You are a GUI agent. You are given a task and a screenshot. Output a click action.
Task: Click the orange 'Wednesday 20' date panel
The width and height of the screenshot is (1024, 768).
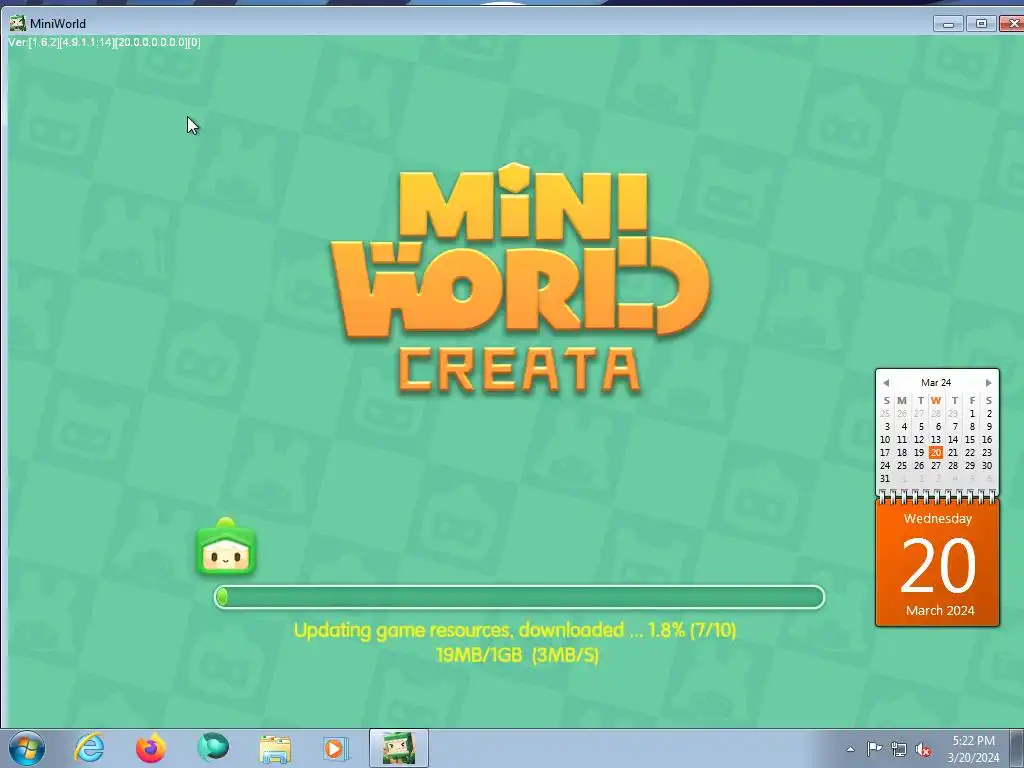coord(937,563)
